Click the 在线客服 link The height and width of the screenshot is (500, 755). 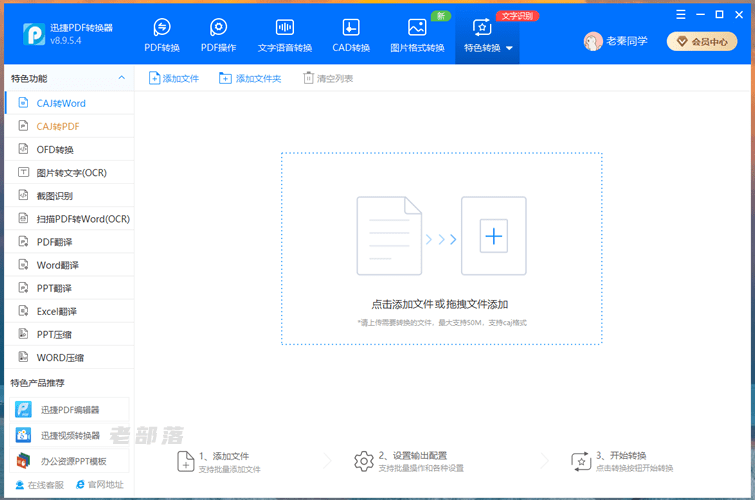[x=39, y=485]
